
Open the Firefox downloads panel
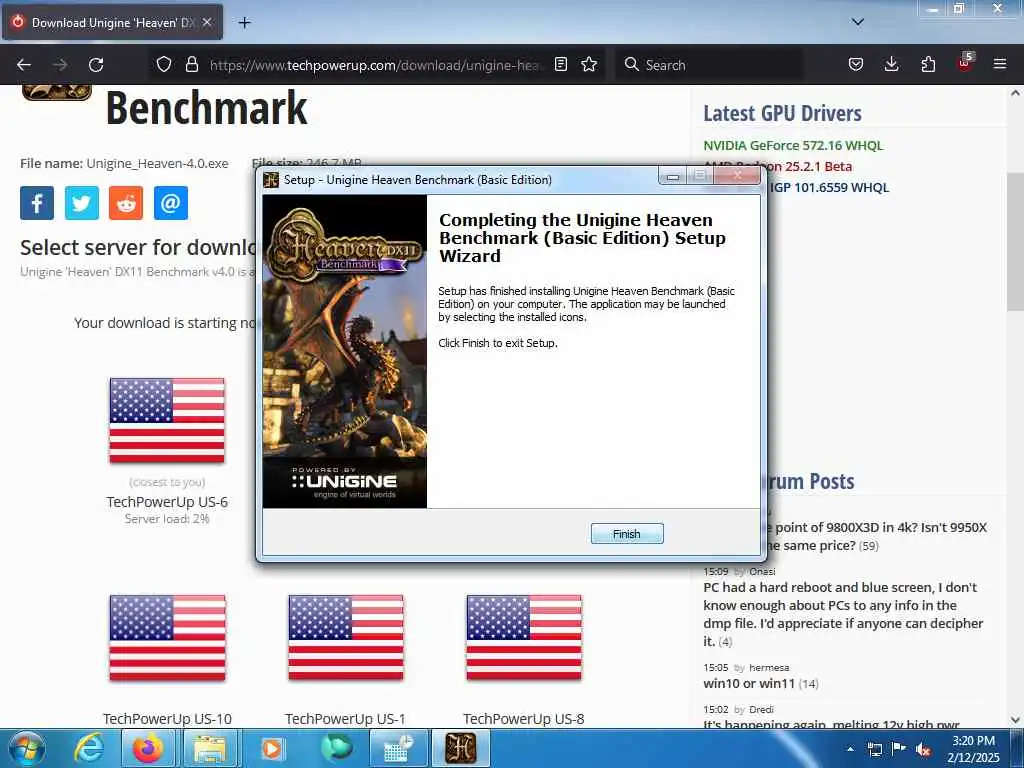tap(891, 64)
